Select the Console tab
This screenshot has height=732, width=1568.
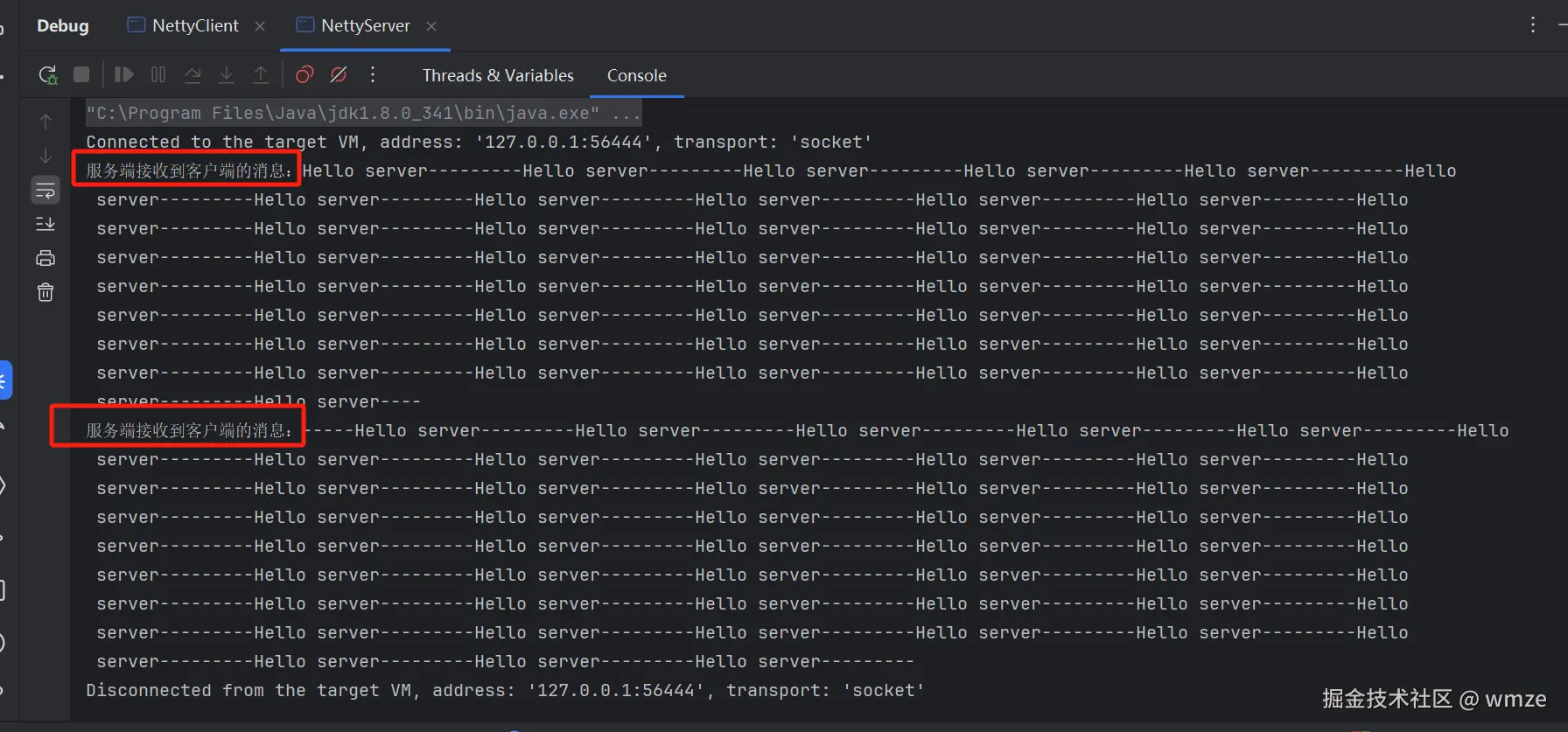coord(636,75)
